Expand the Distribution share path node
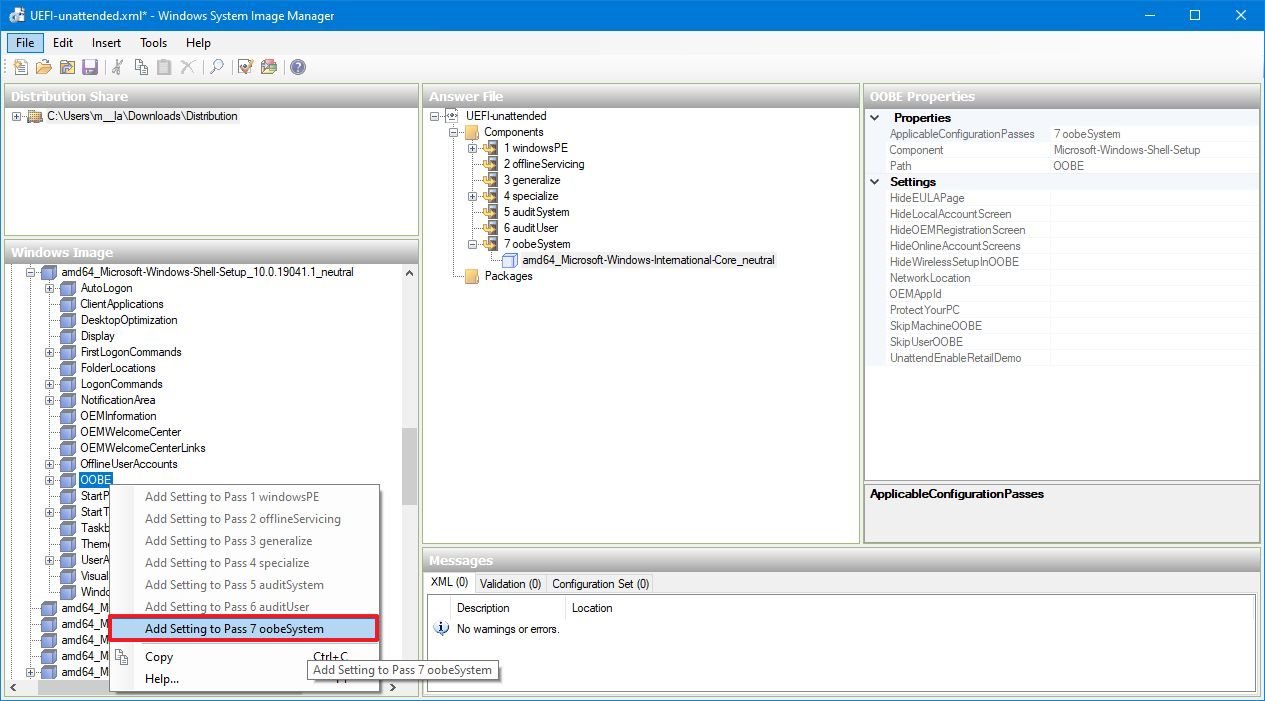This screenshot has width=1265, height=701. 16,116
